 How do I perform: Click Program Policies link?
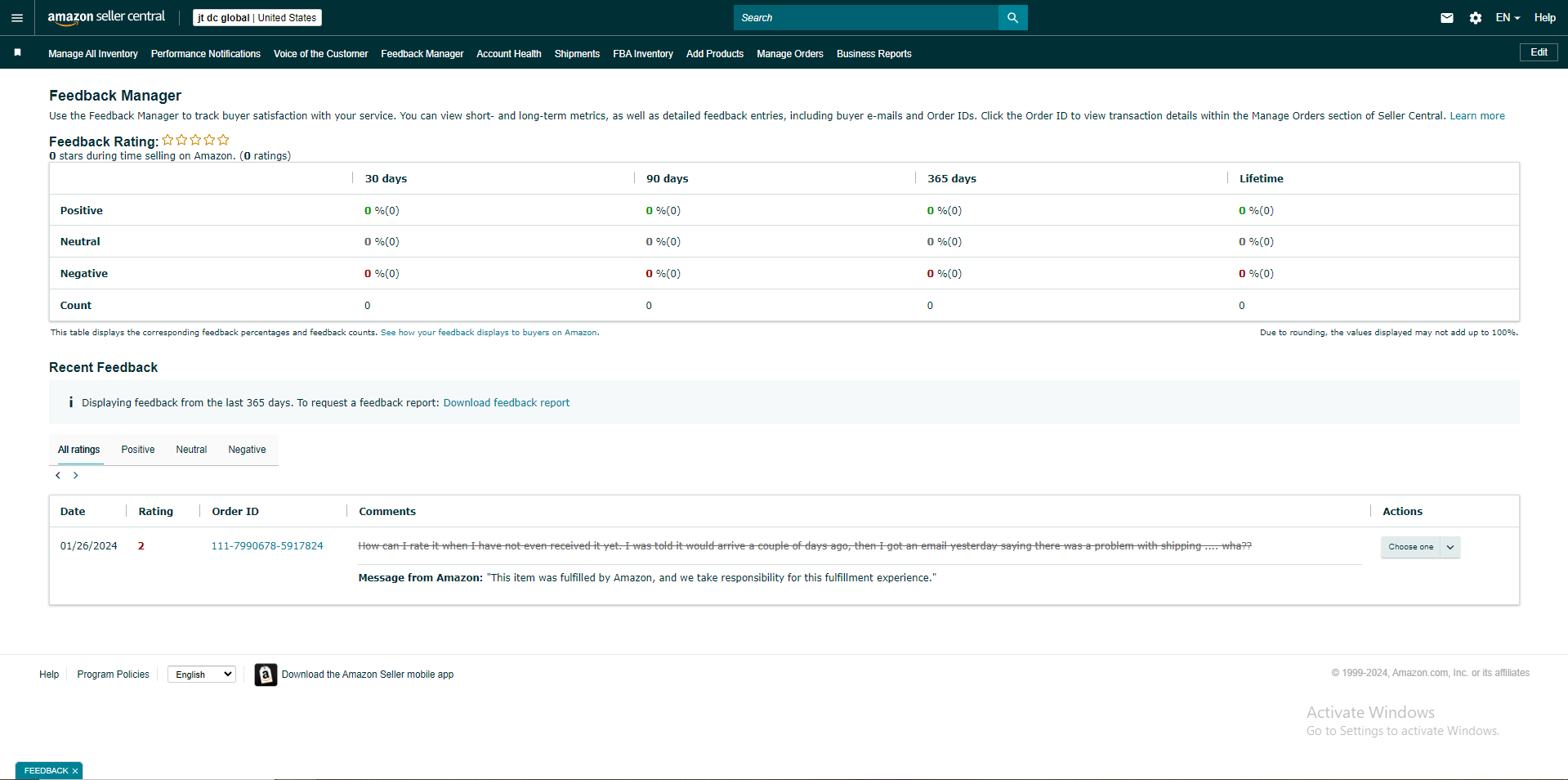(x=114, y=675)
